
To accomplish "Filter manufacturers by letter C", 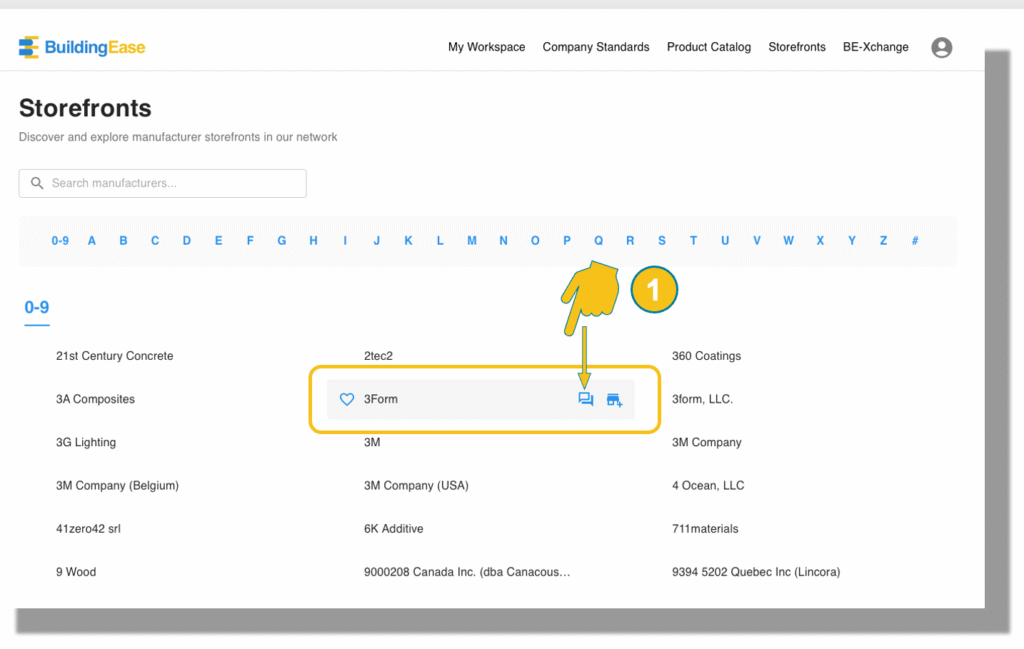I will (x=155, y=241).
